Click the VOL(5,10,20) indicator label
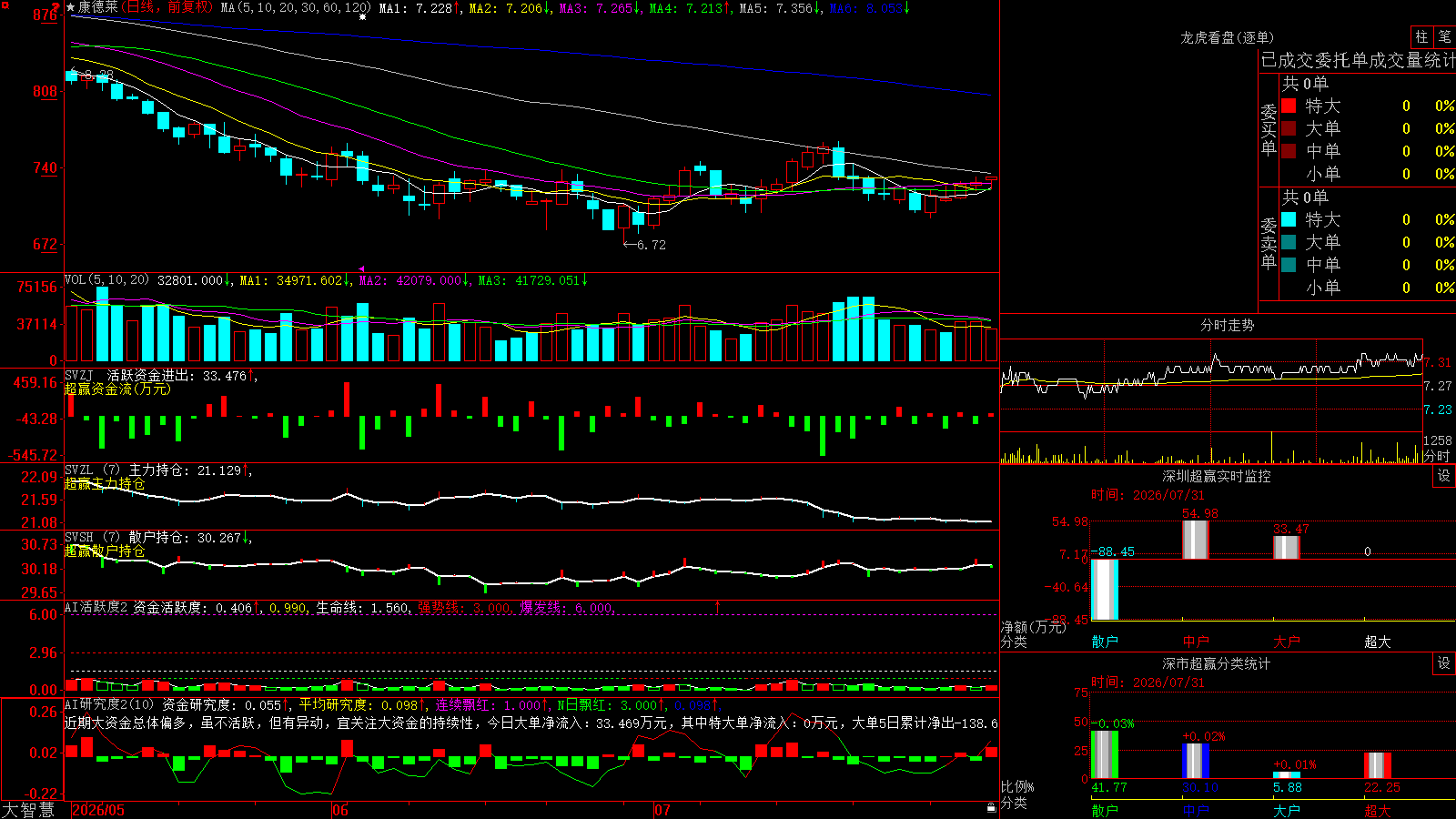The height and width of the screenshot is (819, 1456). (106, 279)
